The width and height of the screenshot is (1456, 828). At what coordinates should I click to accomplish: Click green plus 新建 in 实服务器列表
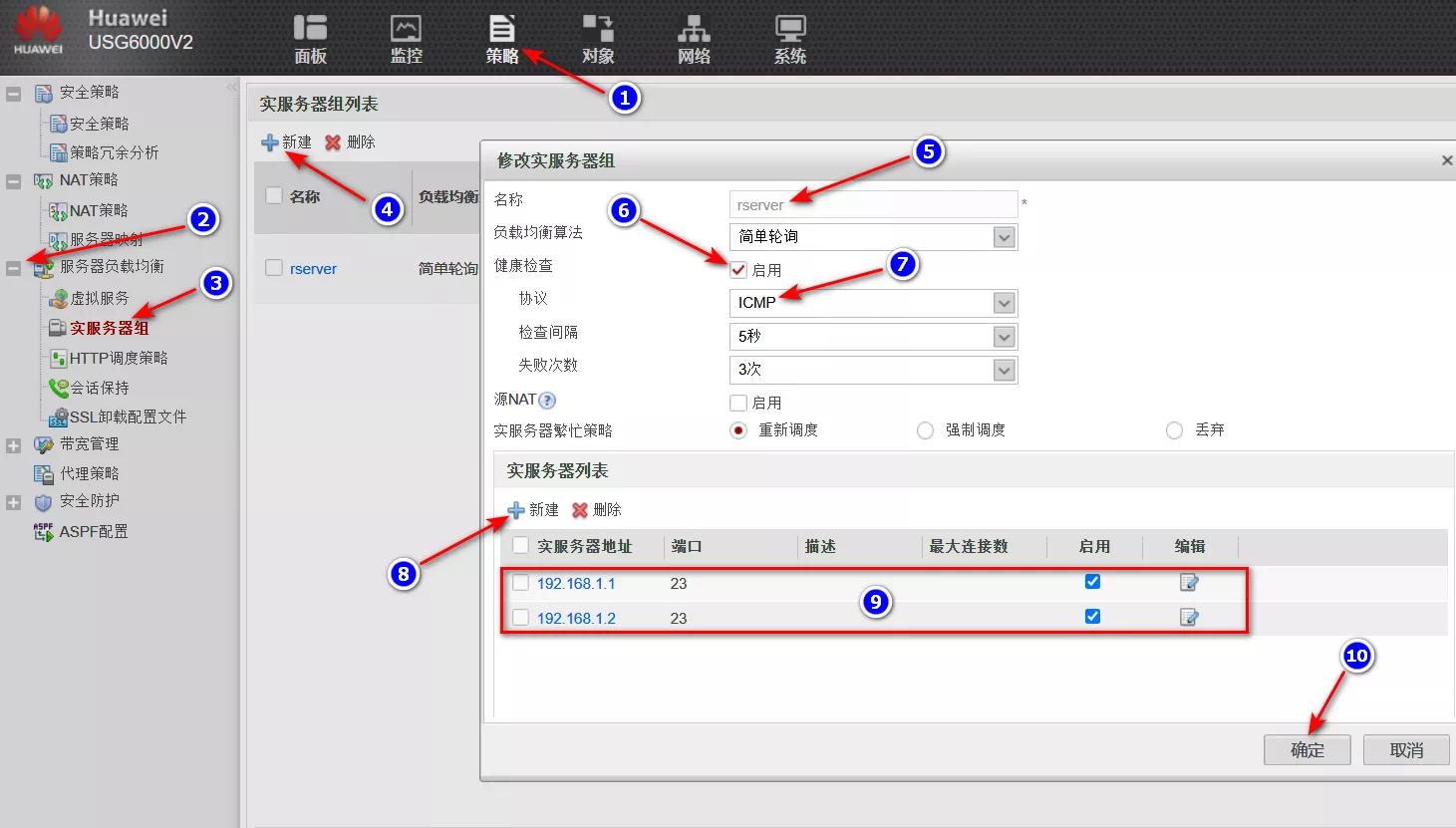point(533,510)
